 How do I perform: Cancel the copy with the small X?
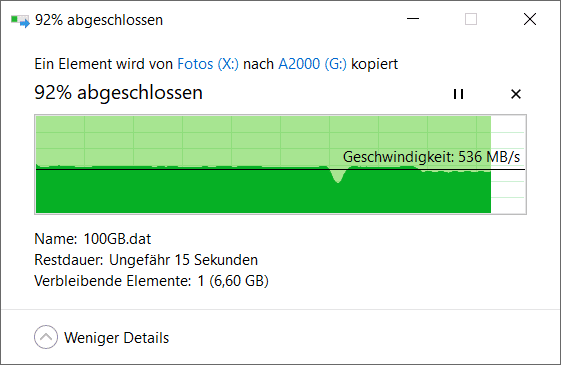pyautogui.click(x=516, y=94)
